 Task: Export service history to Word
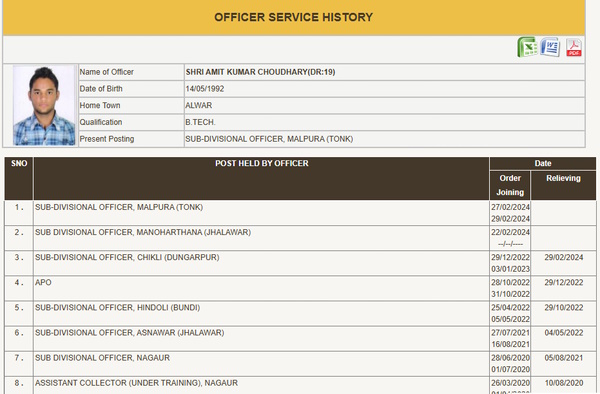coord(550,47)
